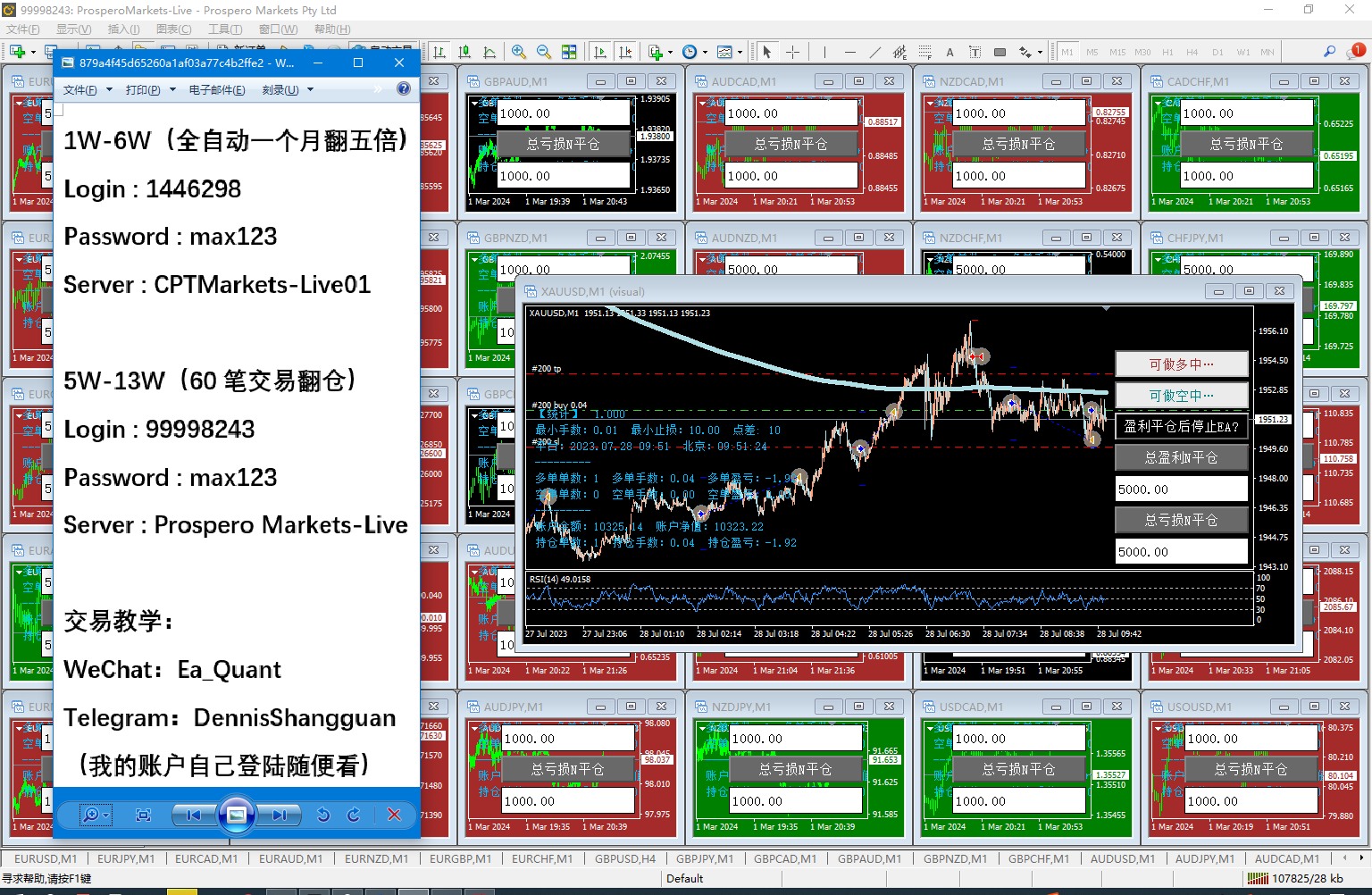Toggle chart auto scroll button
The height and width of the screenshot is (895, 1372).
coord(600,52)
